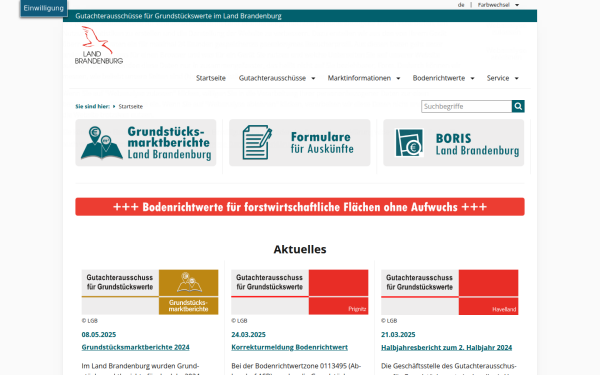Expand the Service menu
This screenshot has height=375, width=600.
pyautogui.click(x=502, y=78)
